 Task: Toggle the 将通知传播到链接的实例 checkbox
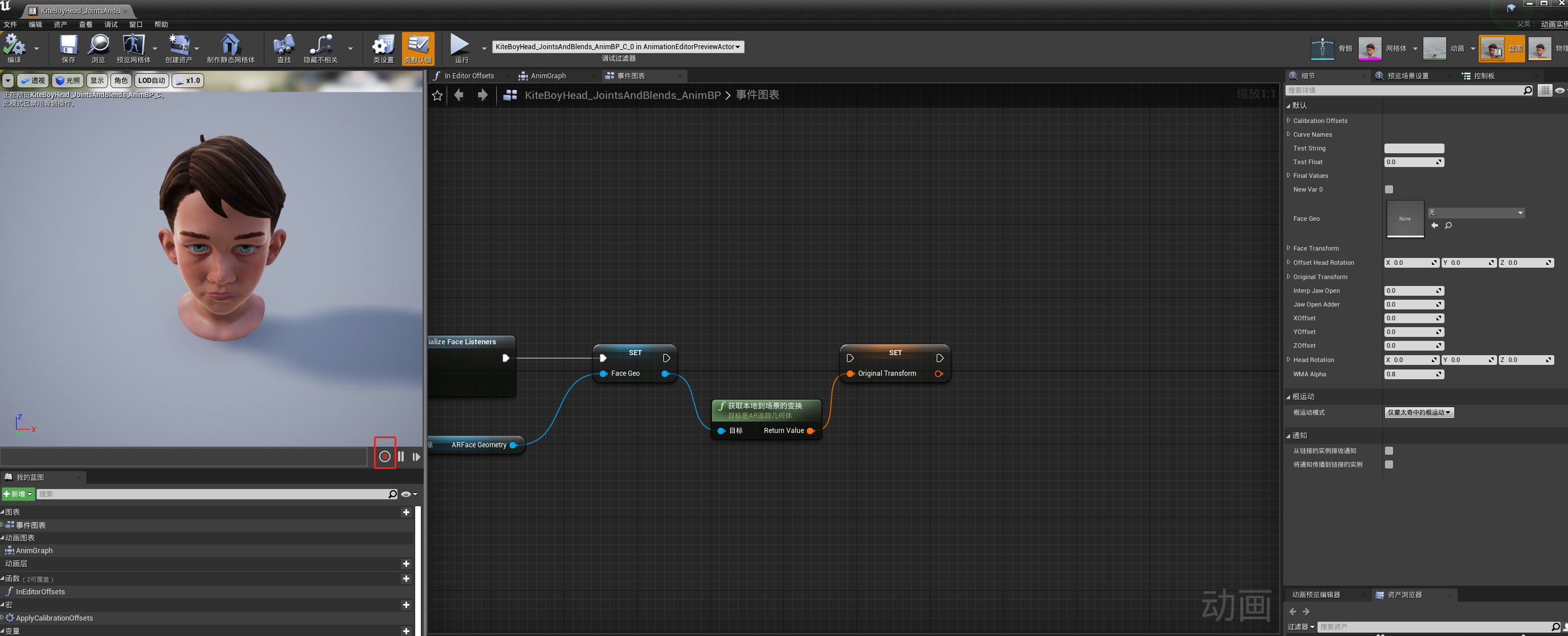coord(1388,464)
